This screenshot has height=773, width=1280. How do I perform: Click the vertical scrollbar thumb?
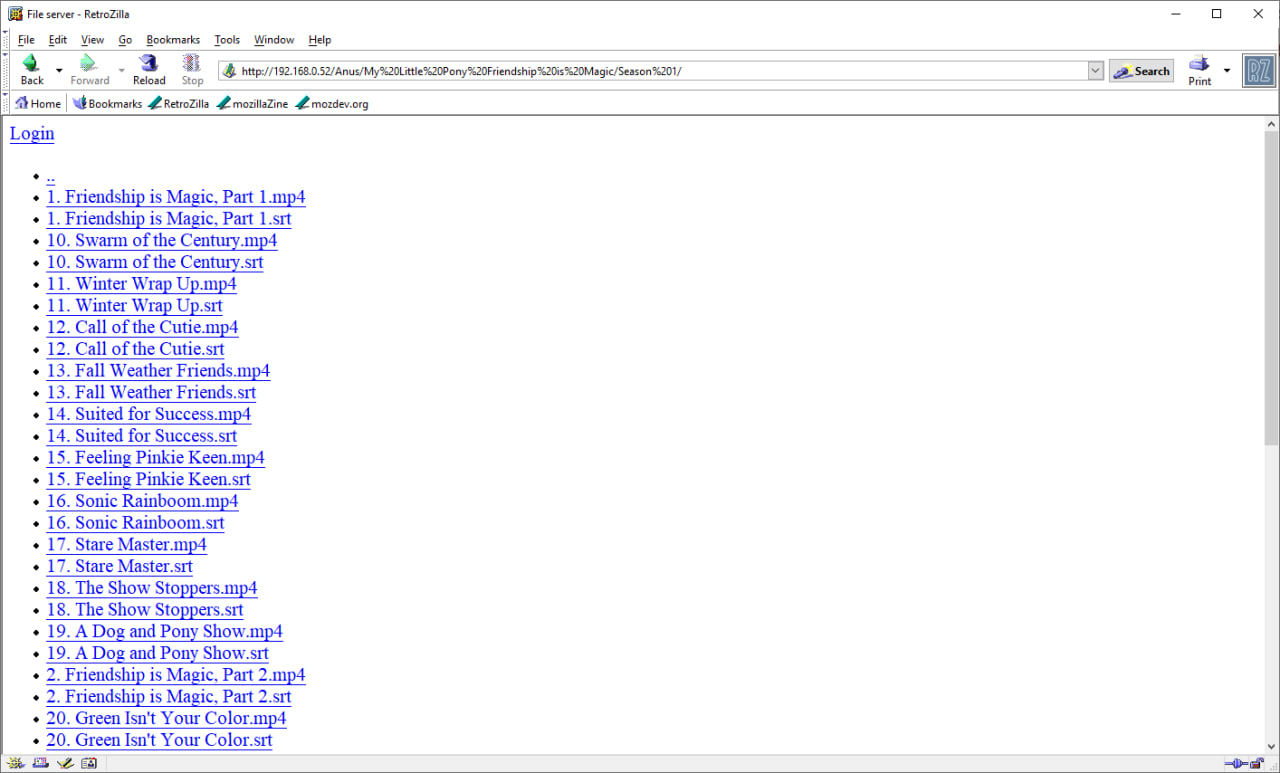pyautogui.click(x=1271, y=288)
